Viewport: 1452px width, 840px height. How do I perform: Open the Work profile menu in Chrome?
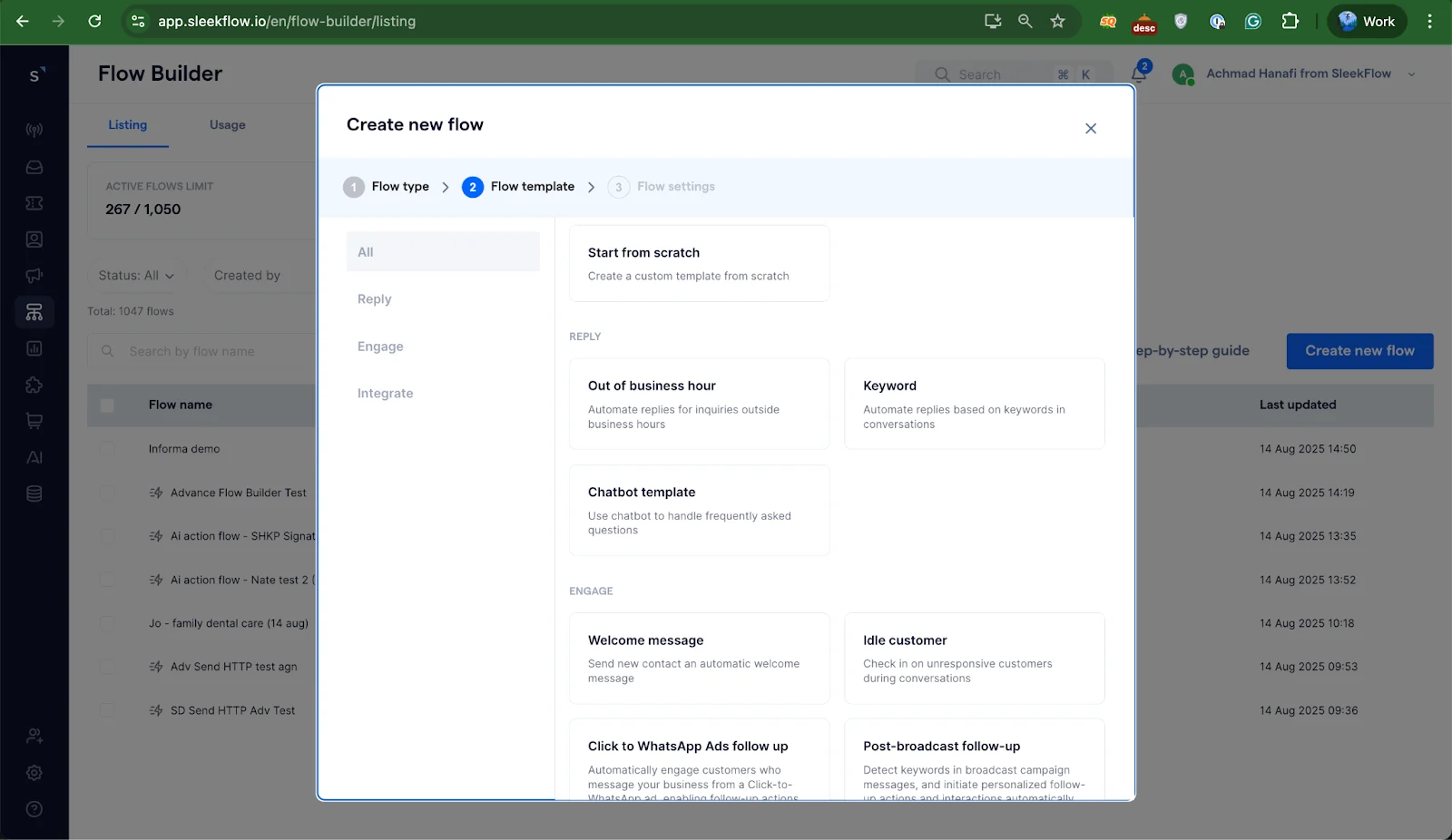pos(1367,21)
